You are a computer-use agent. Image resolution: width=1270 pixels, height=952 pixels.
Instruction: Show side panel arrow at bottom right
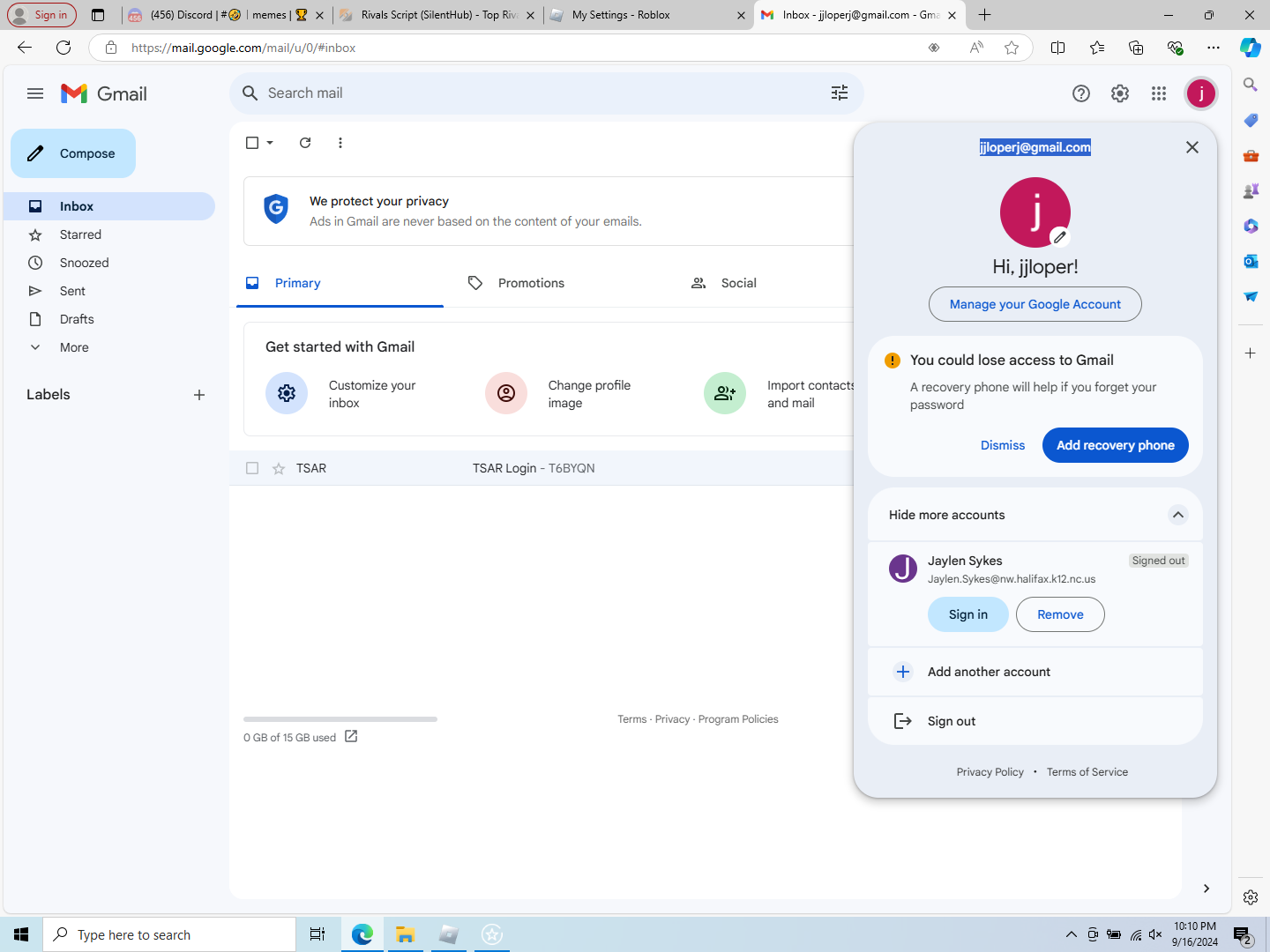click(x=1206, y=889)
